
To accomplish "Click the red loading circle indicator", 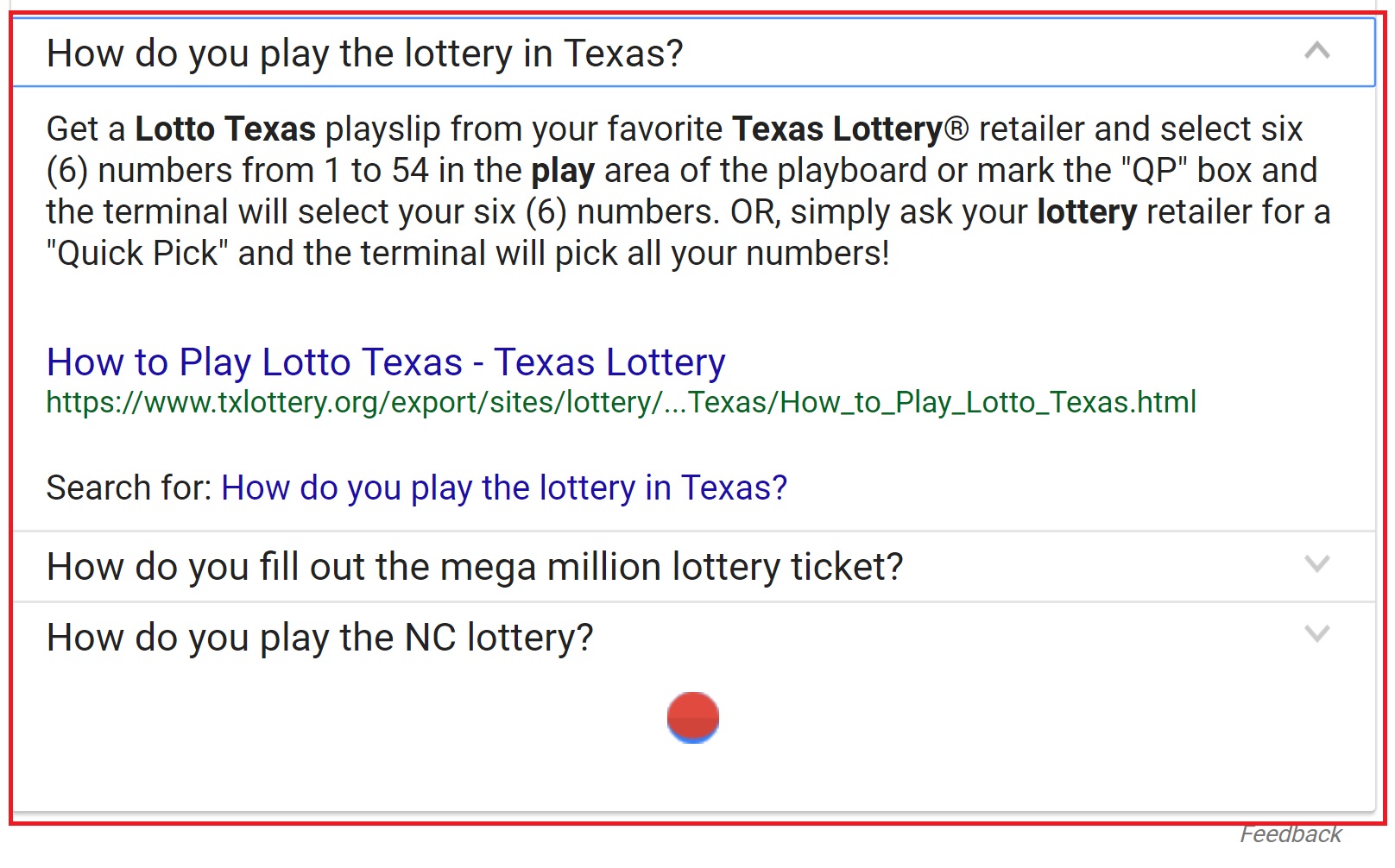I will coord(693,717).
